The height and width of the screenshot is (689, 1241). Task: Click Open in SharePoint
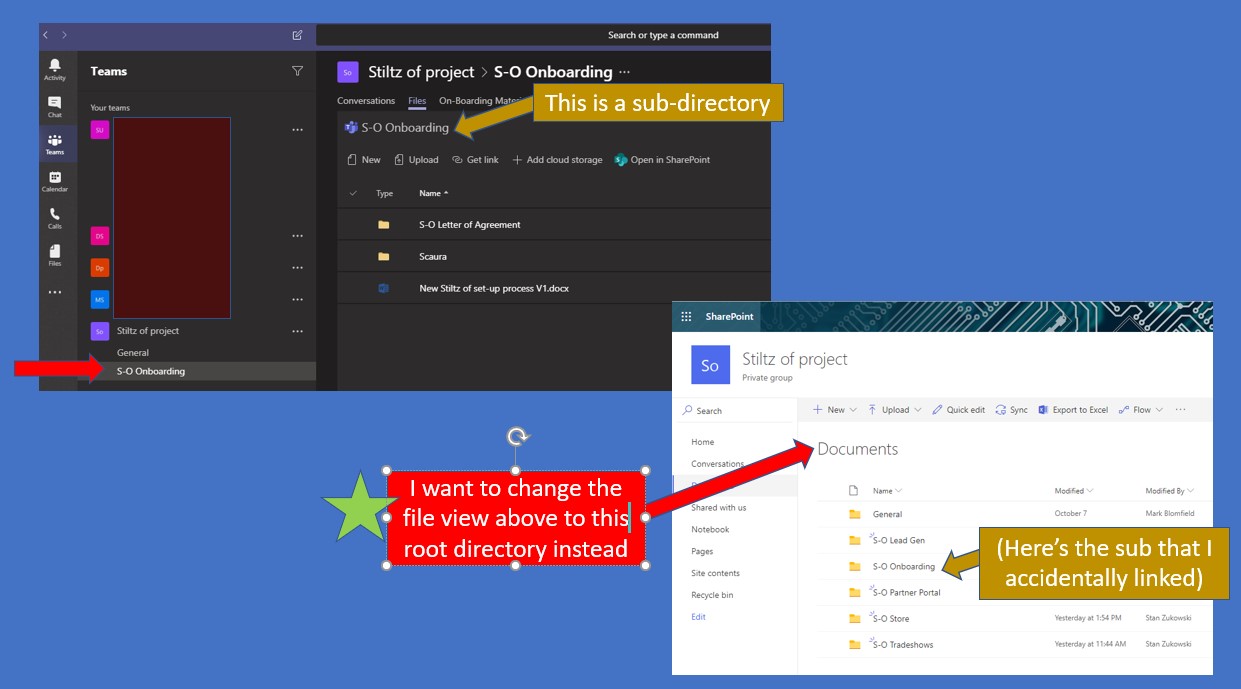tap(665, 159)
